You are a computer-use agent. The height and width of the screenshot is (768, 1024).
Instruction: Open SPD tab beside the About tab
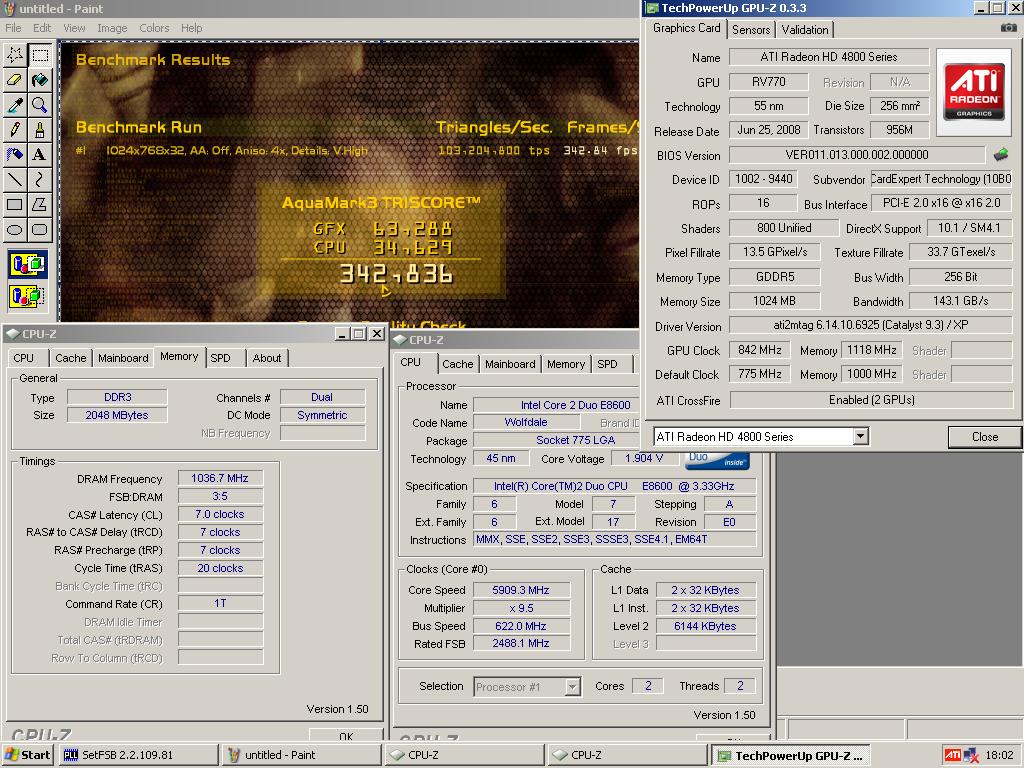tap(220, 358)
